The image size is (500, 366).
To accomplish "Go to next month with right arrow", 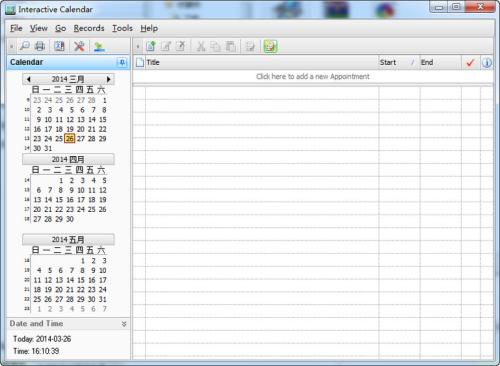I will 108,79.
